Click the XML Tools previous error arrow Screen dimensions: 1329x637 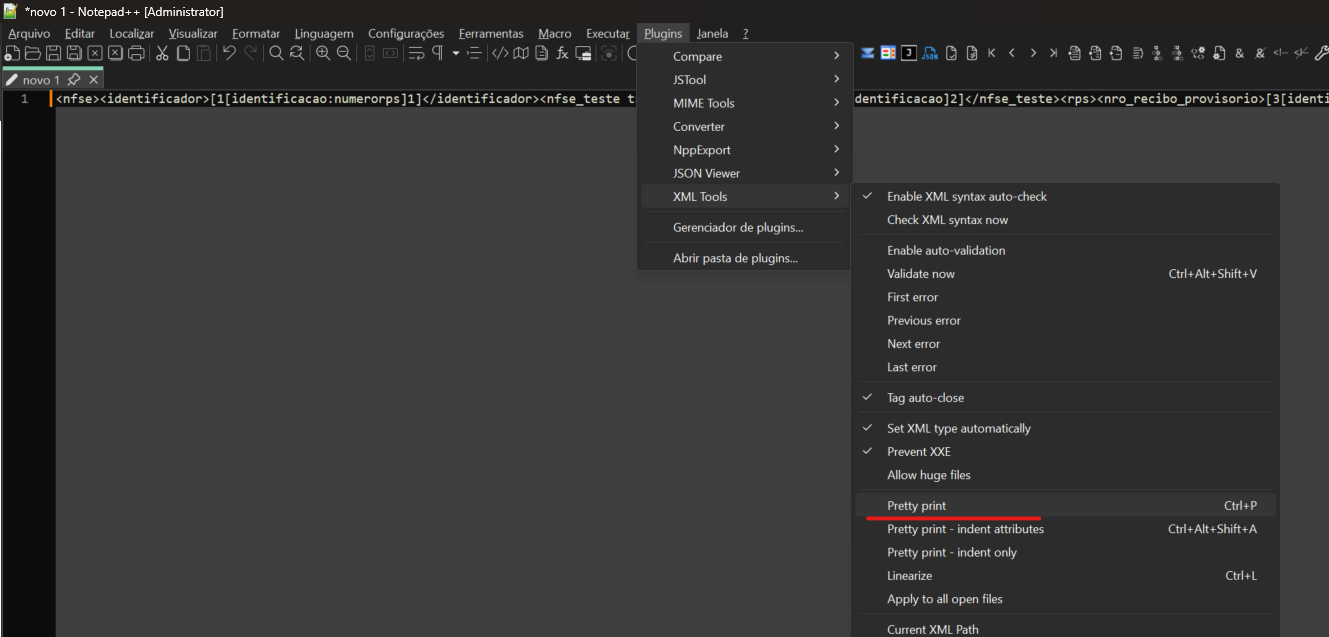(x=1012, y=53)
